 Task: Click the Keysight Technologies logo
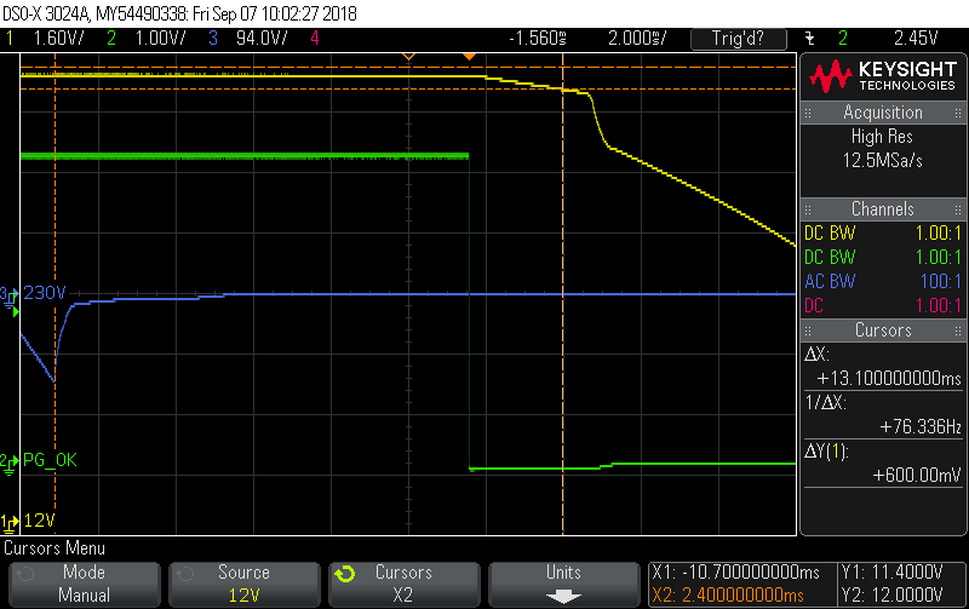[x=882, y=76]
